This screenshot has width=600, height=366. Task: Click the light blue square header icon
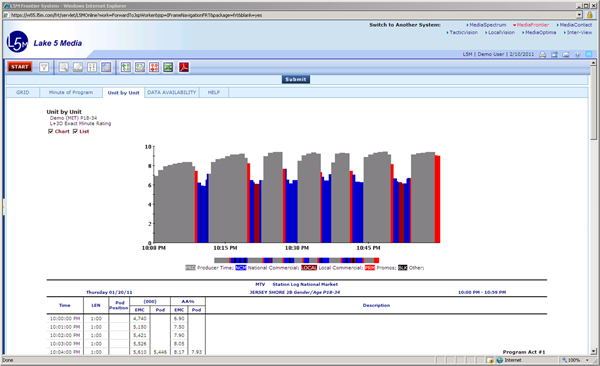click(589, 54)
